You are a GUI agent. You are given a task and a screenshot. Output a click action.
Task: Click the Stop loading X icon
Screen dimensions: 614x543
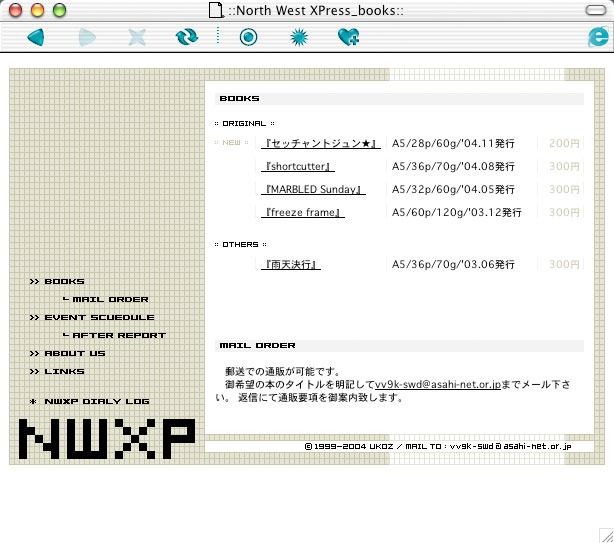137,38
